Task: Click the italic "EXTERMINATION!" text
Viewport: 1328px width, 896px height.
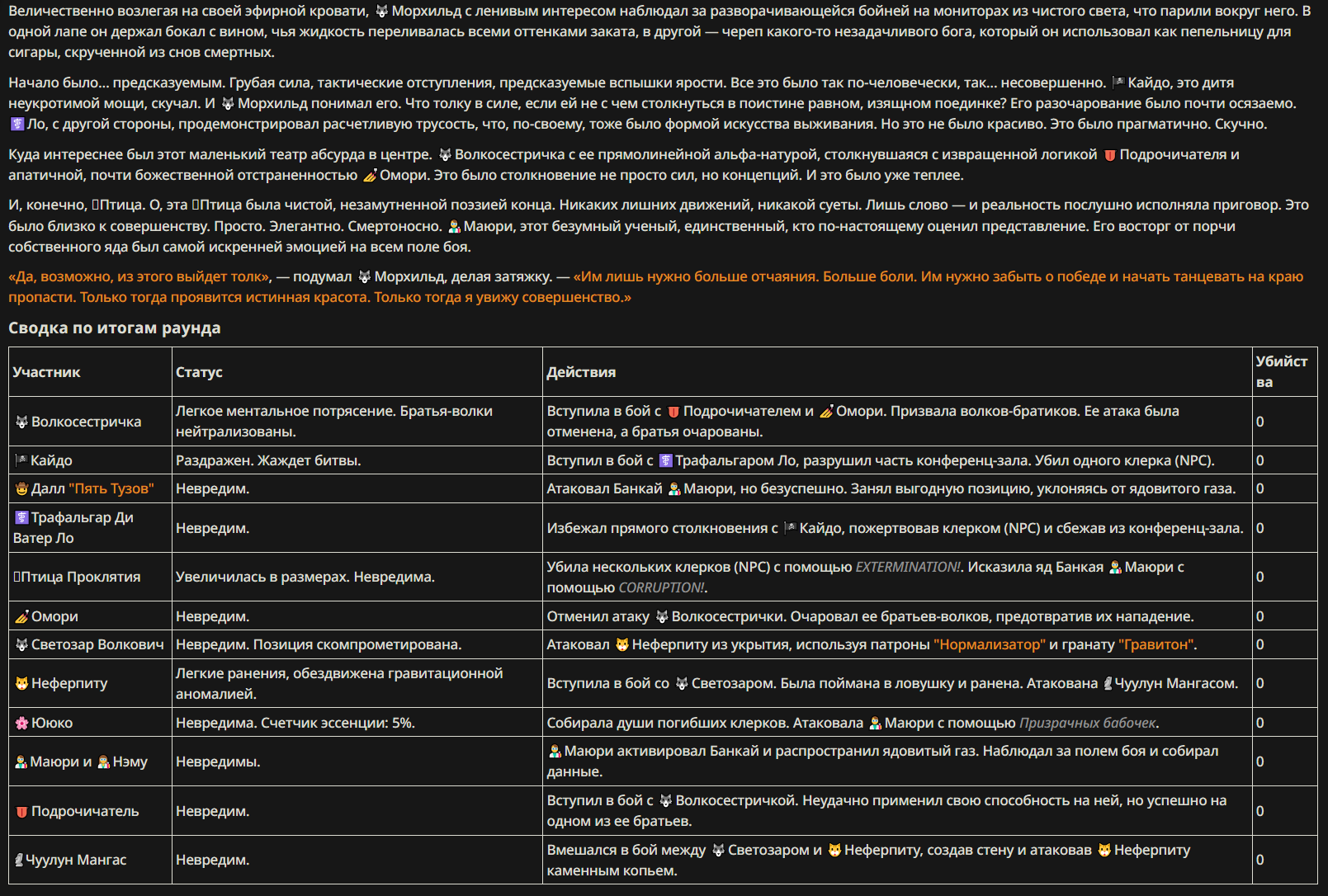Action: point(908,567)
